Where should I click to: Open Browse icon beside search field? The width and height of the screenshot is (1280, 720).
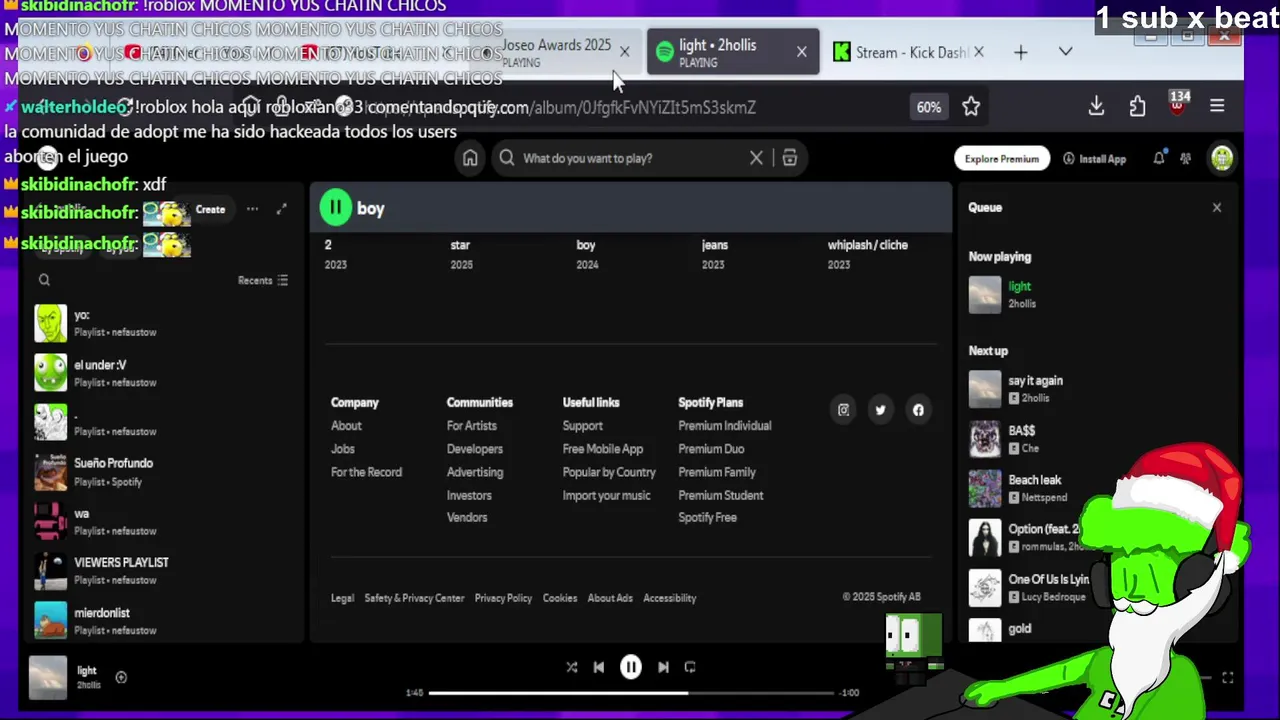click(x=789, y=158)
